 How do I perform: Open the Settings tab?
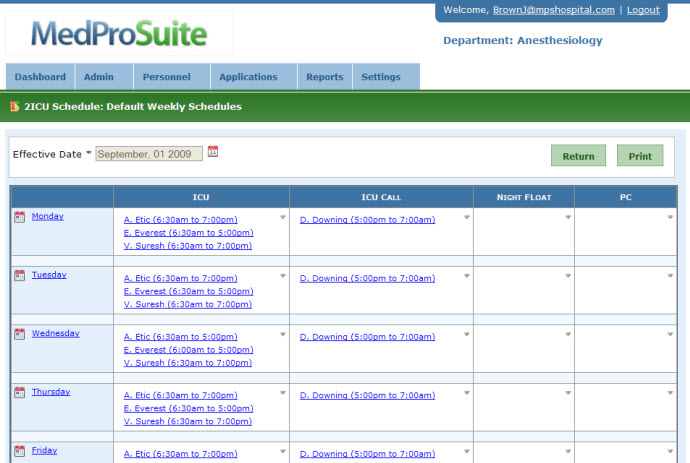[386, 77]
